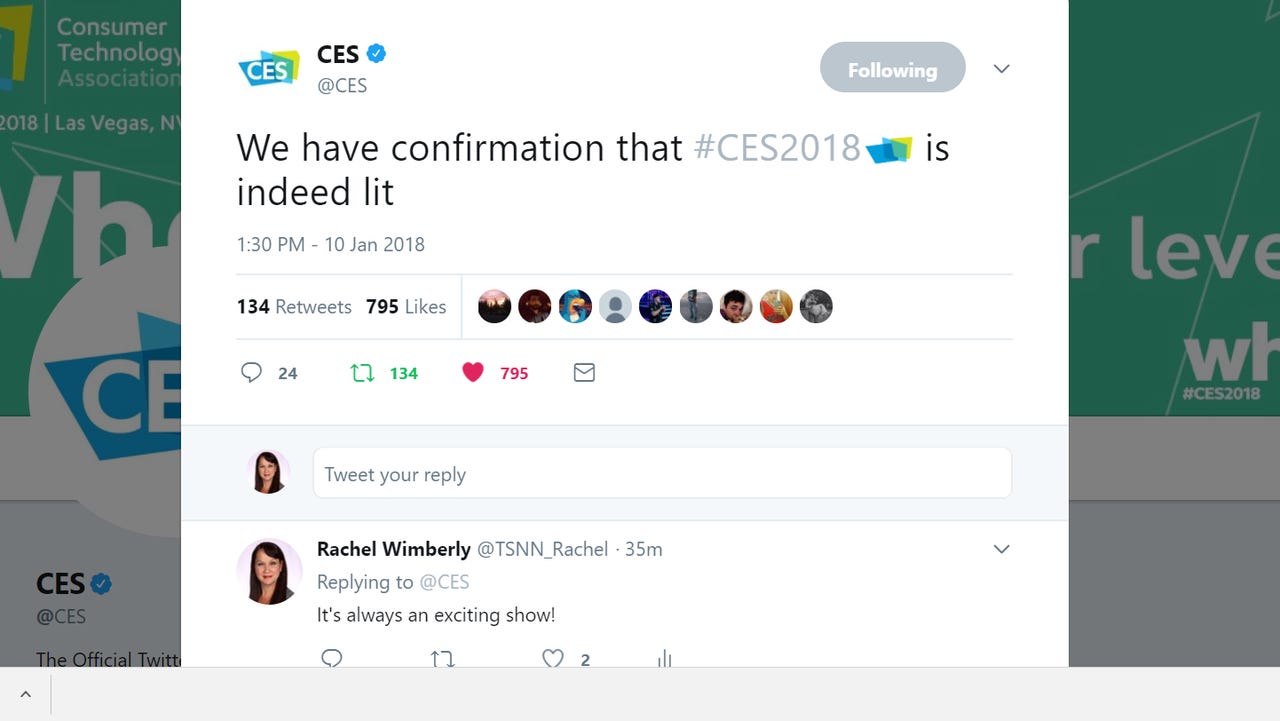Open analytics on Rachel Wimberly's reply

tap(663, 658)
